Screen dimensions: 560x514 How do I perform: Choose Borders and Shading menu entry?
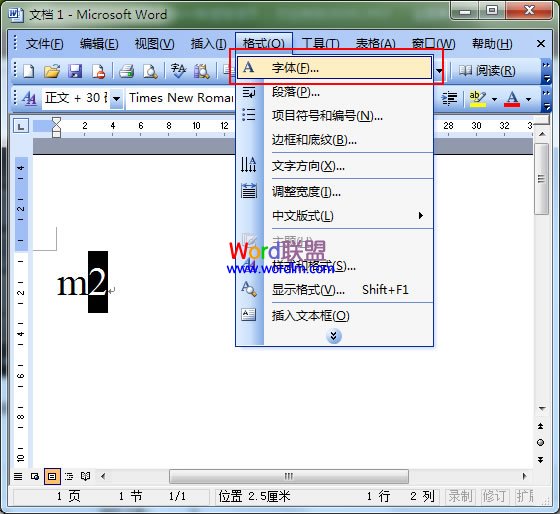click(334, 140)
